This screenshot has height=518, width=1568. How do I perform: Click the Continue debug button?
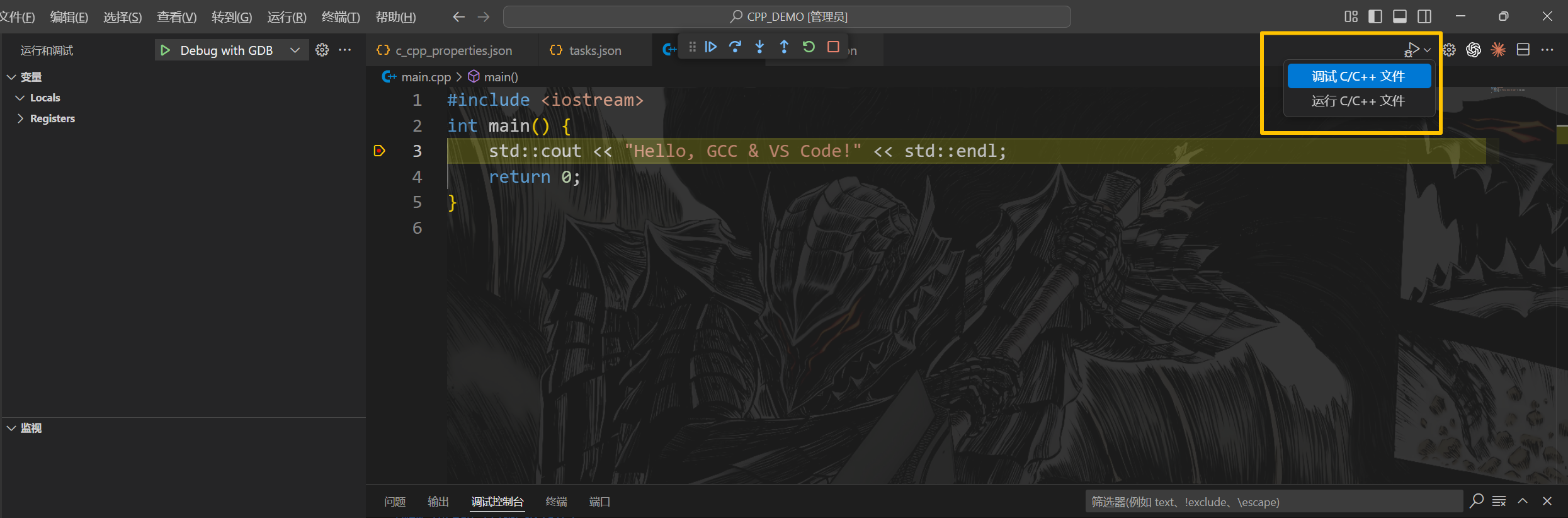(x=710, y=47)
